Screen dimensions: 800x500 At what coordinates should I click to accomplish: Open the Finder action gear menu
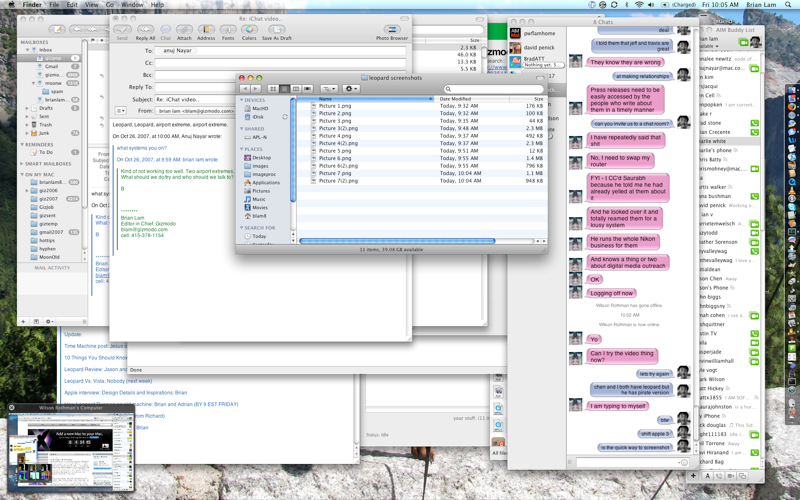pos(351,89)
